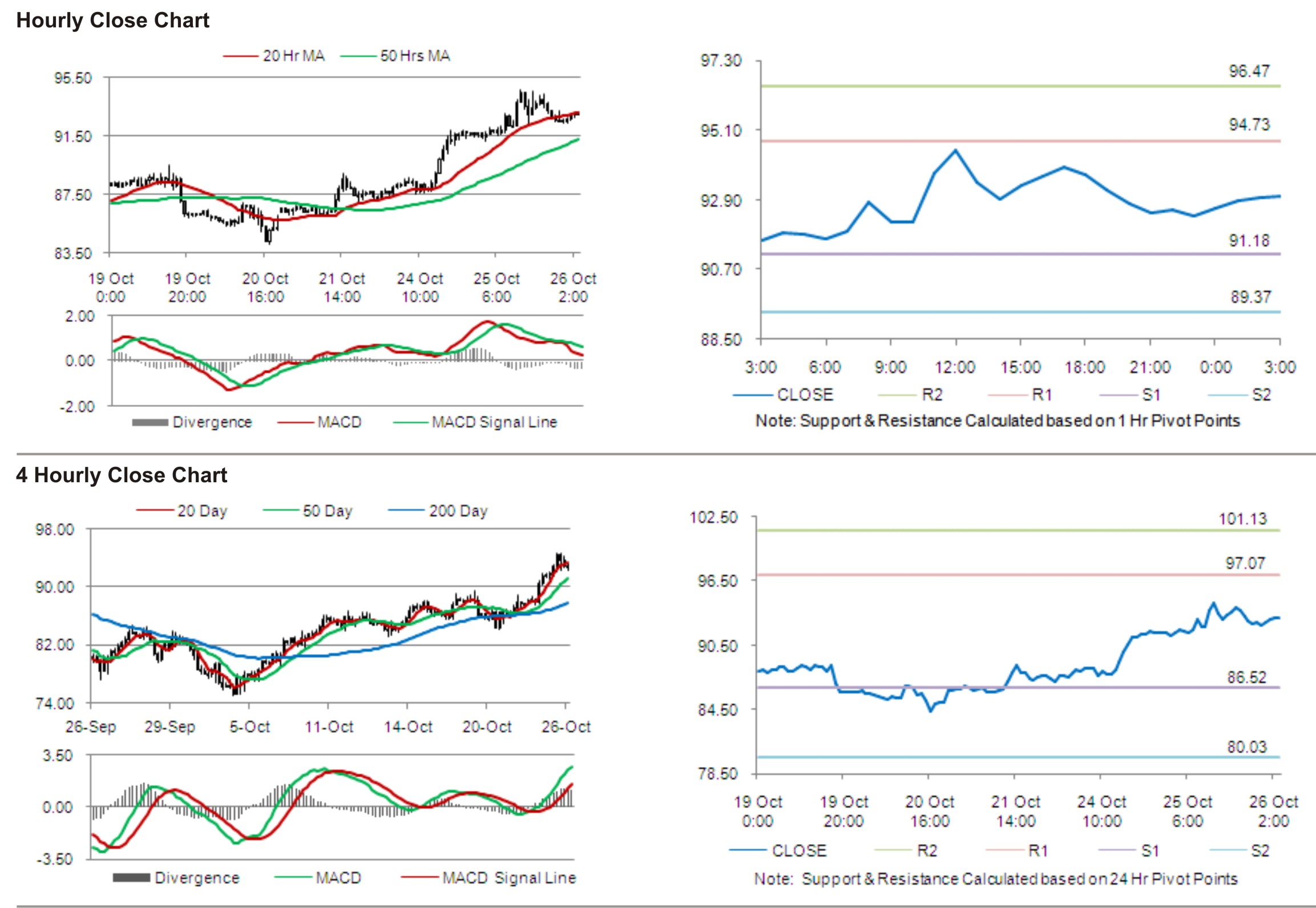
Task: Click the 96.50 axis value
Action: tap(718, 581)
